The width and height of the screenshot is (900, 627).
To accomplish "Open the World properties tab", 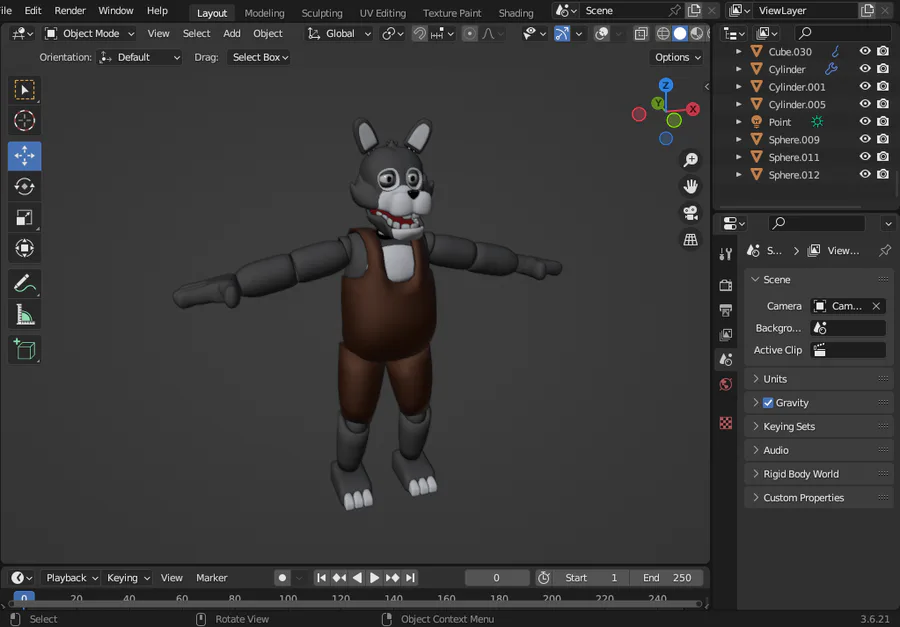I will [x=726, y=385].
